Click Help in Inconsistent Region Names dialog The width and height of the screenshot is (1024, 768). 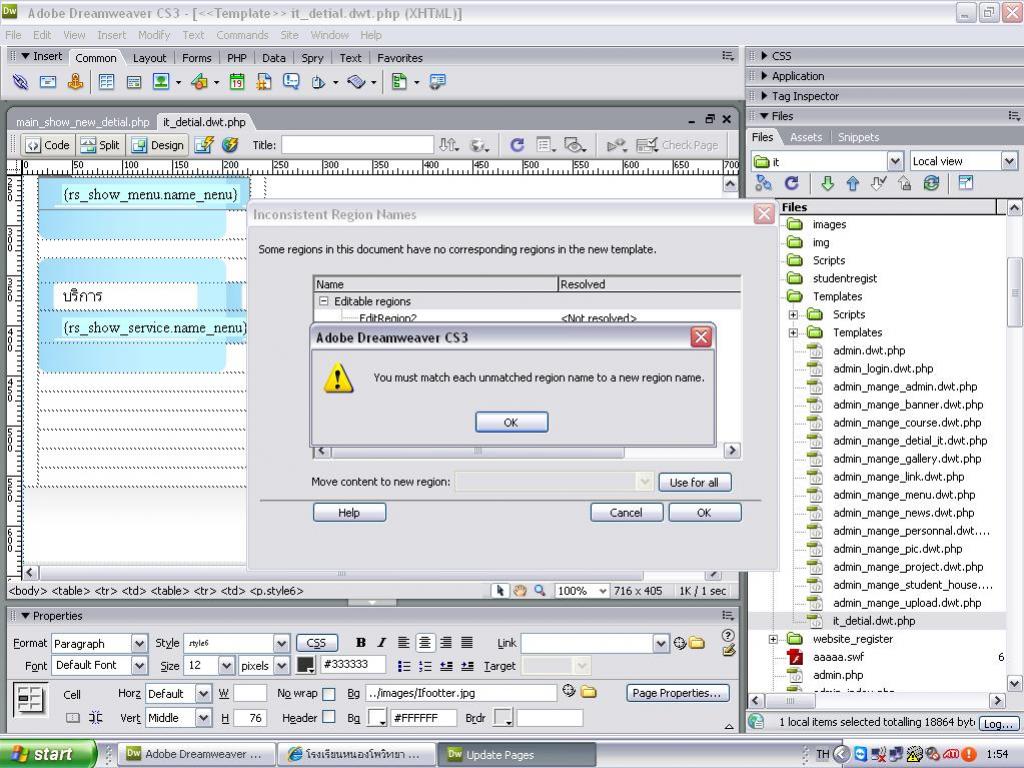pyautogui.click(x=349, y=513)
